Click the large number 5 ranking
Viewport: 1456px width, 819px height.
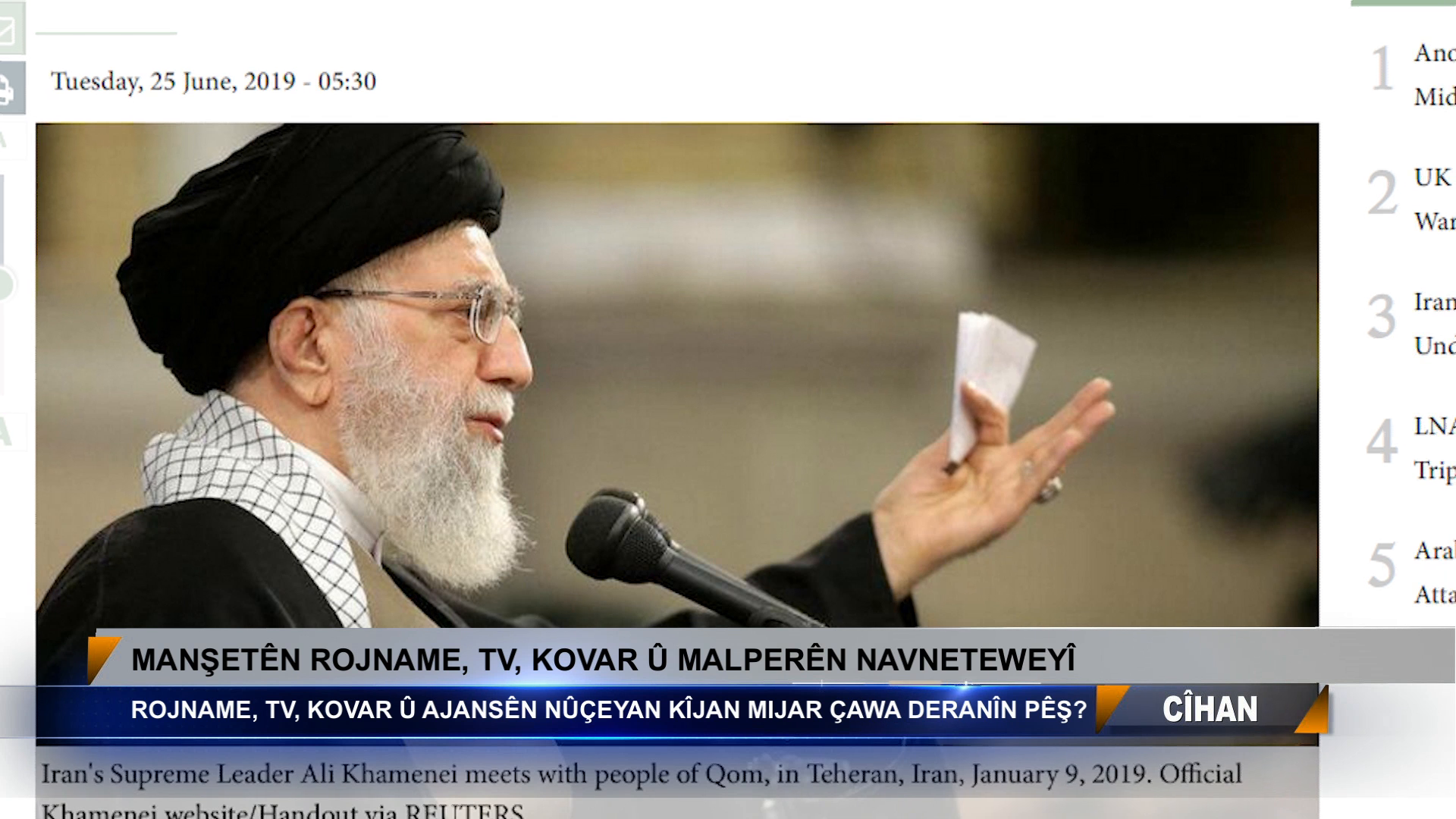pos(1382,566)
